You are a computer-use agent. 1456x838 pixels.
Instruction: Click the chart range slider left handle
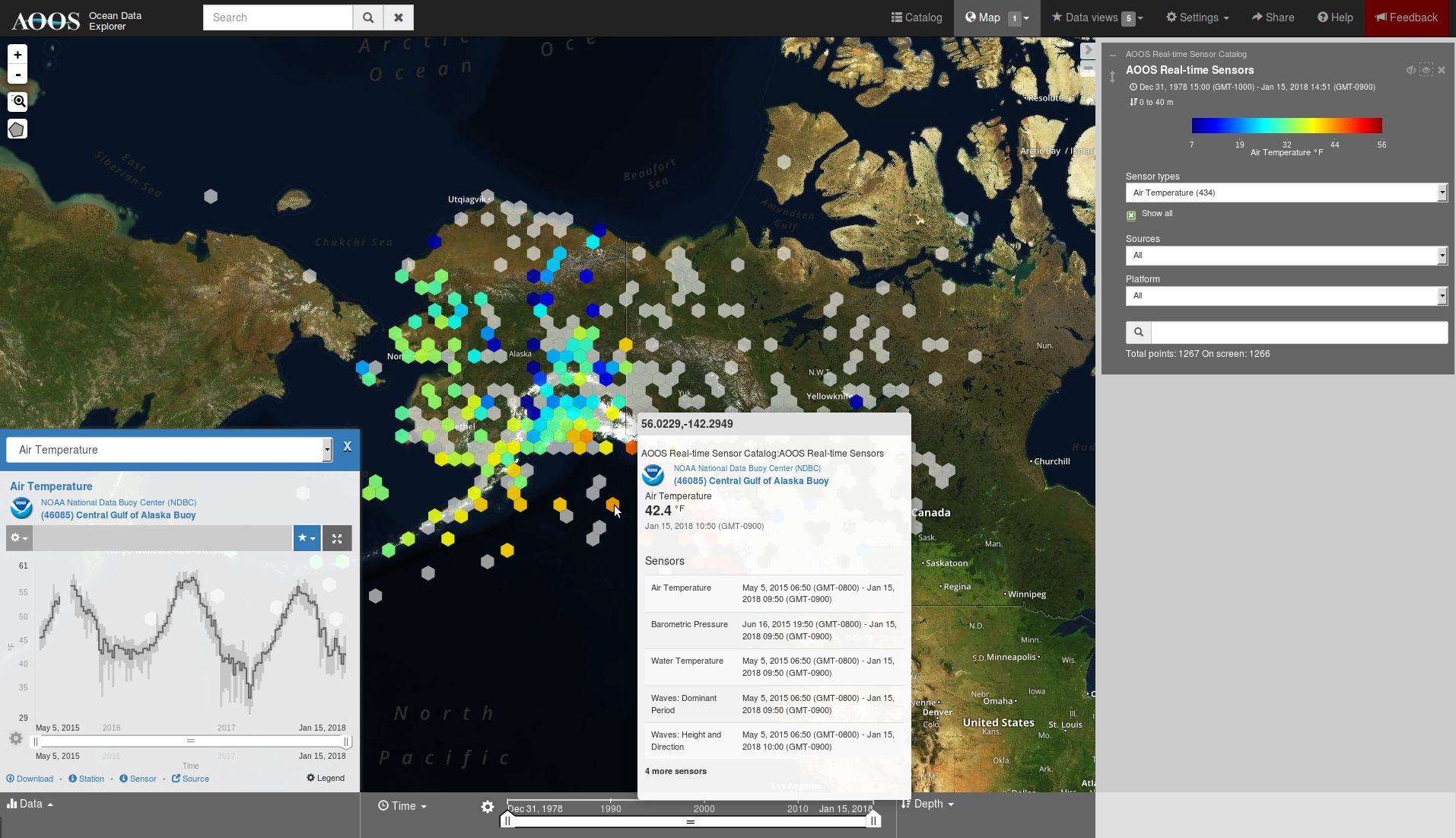[36, 741]
